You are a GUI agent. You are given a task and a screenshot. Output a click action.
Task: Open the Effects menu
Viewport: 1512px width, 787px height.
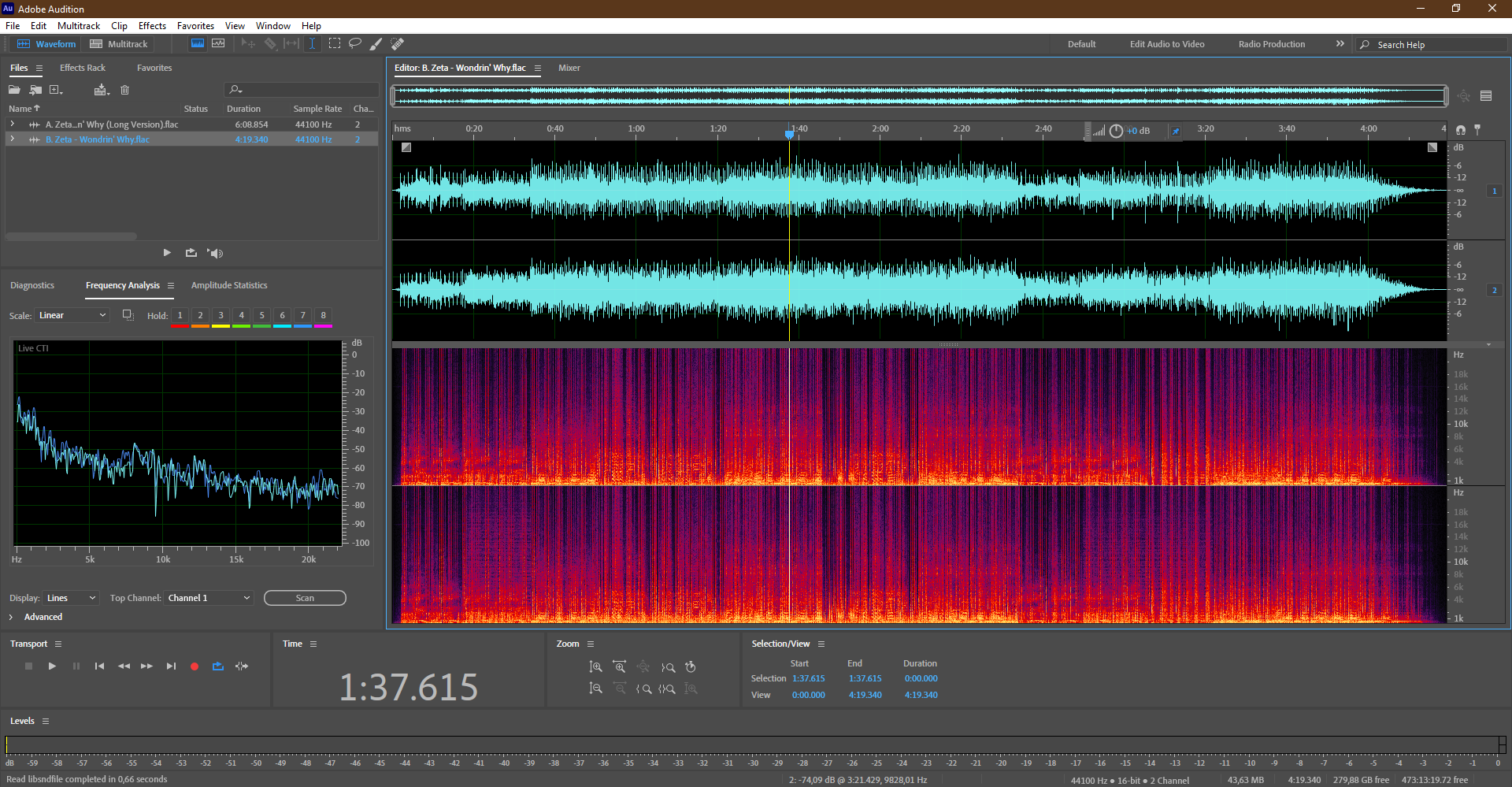[x=152, y=26]
